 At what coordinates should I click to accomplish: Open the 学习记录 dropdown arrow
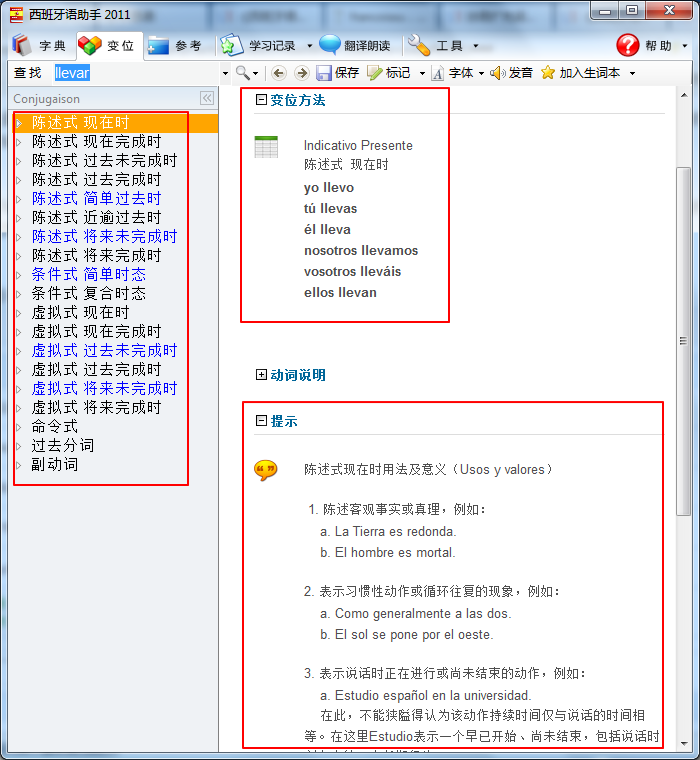coord(310,46)
